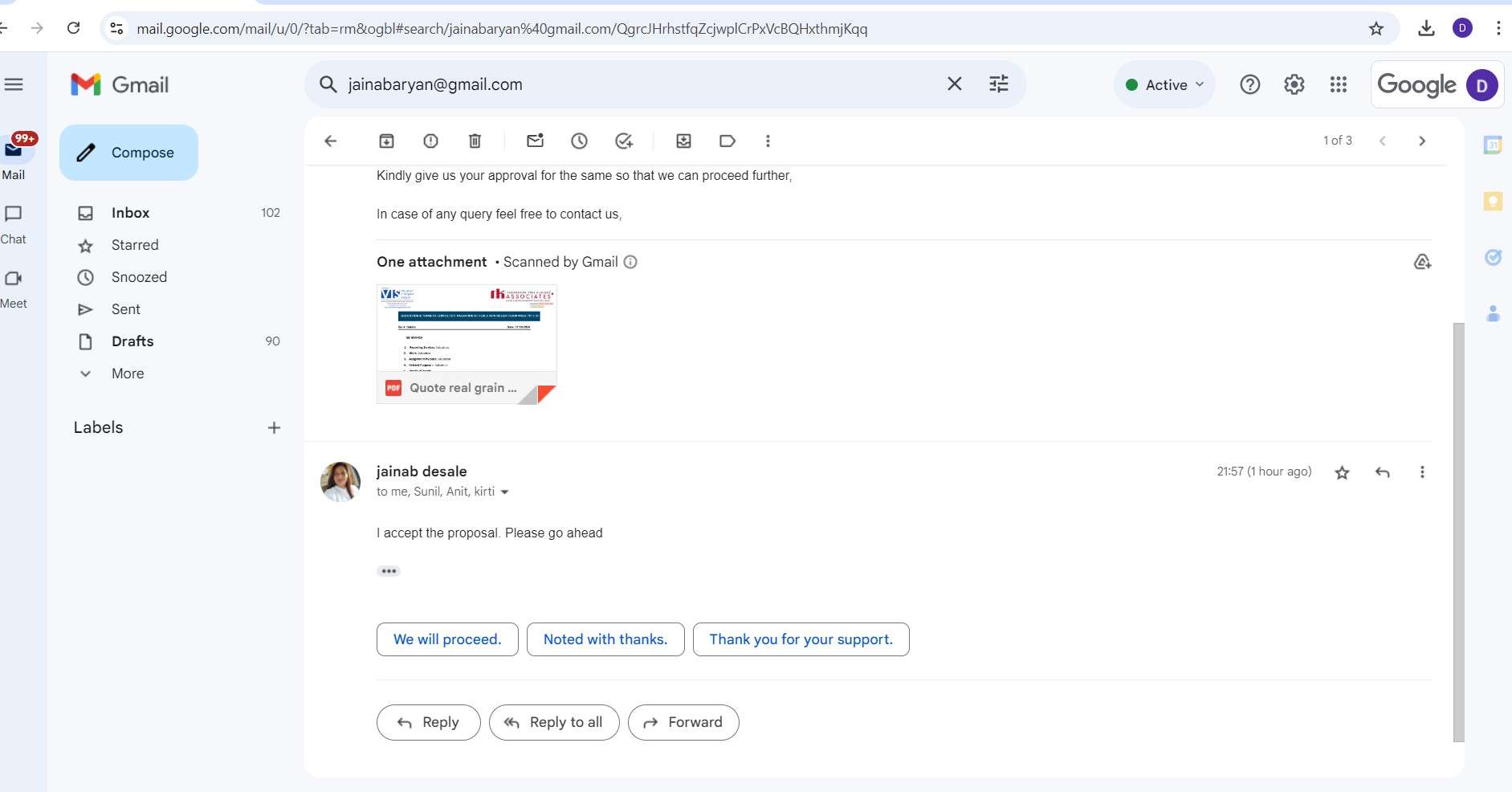
Task: Click the Archive icon in toolbar
Action: click(x=386, y=141)
